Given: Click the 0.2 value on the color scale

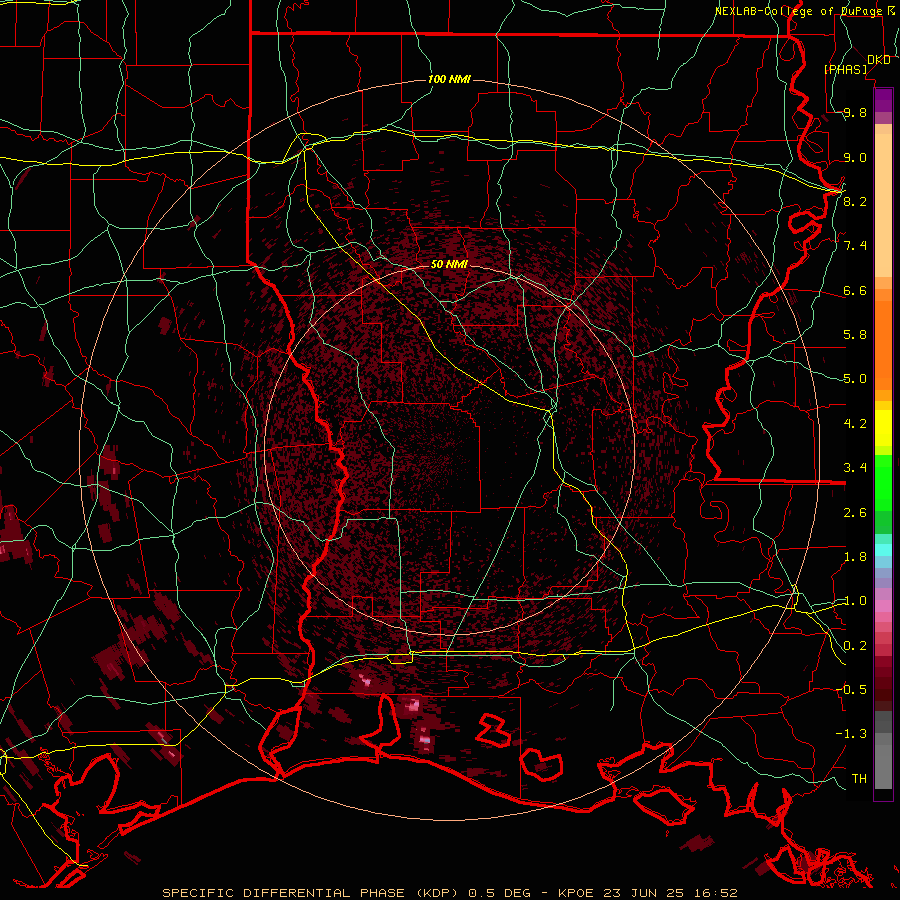Looking at the screenshot, I should coord(855,646).
